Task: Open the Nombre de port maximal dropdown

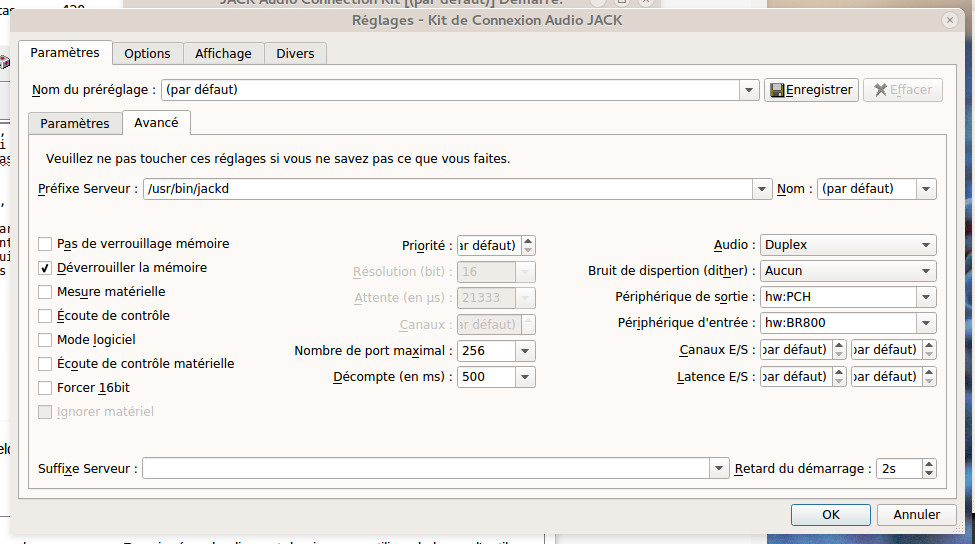Action: [x=525, y=351]
